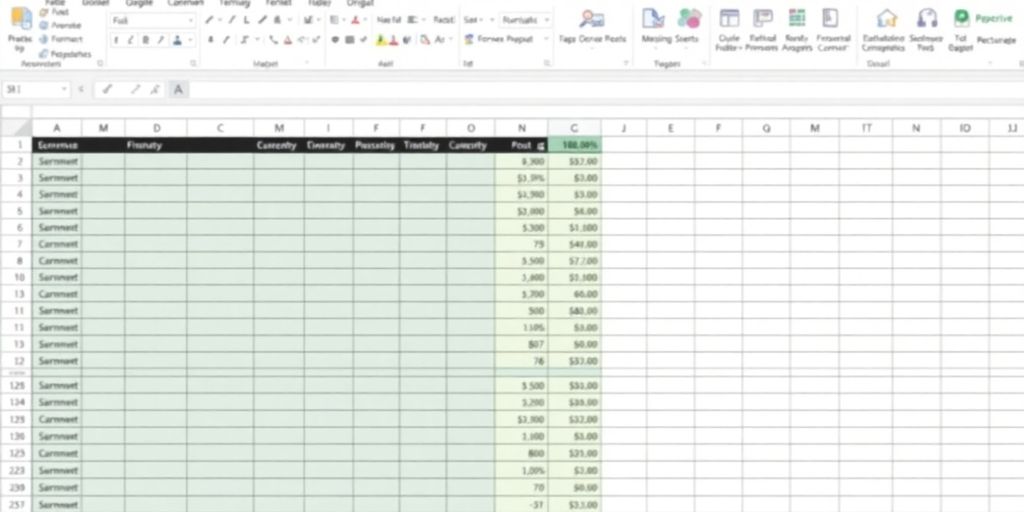Expand the Fornes Pteput dropdown arrow
This screenshot has height=512, width=1024.
click(547, 39)
